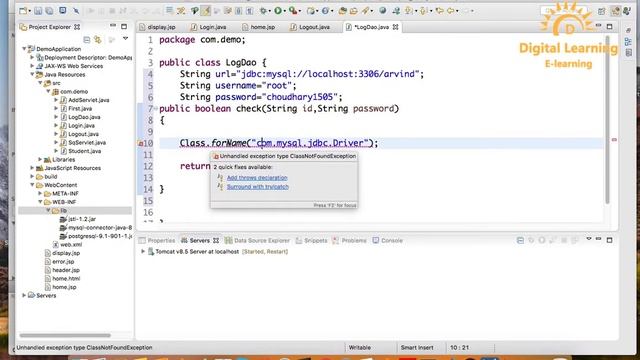Expand Libraries node in tree
640x360 pixels.
tap(40, 160)
